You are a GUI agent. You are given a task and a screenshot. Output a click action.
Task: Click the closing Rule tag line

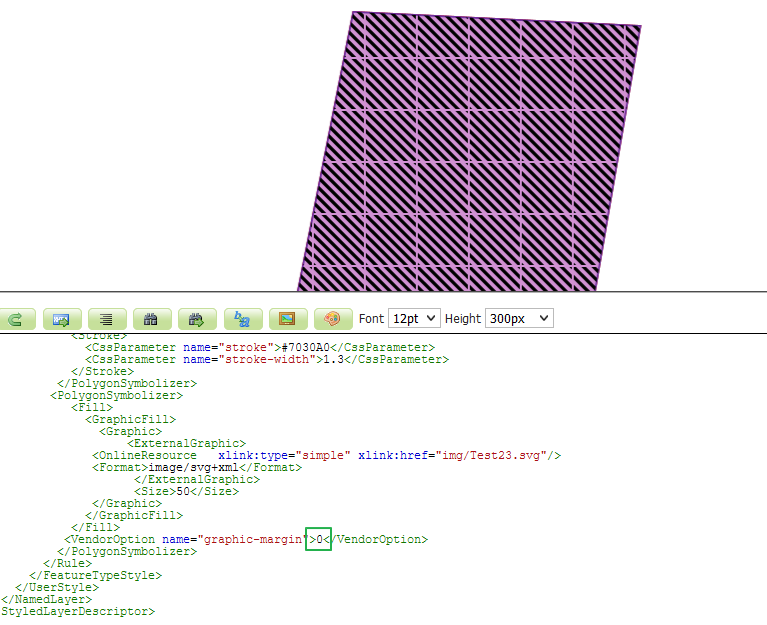[68, 563]
